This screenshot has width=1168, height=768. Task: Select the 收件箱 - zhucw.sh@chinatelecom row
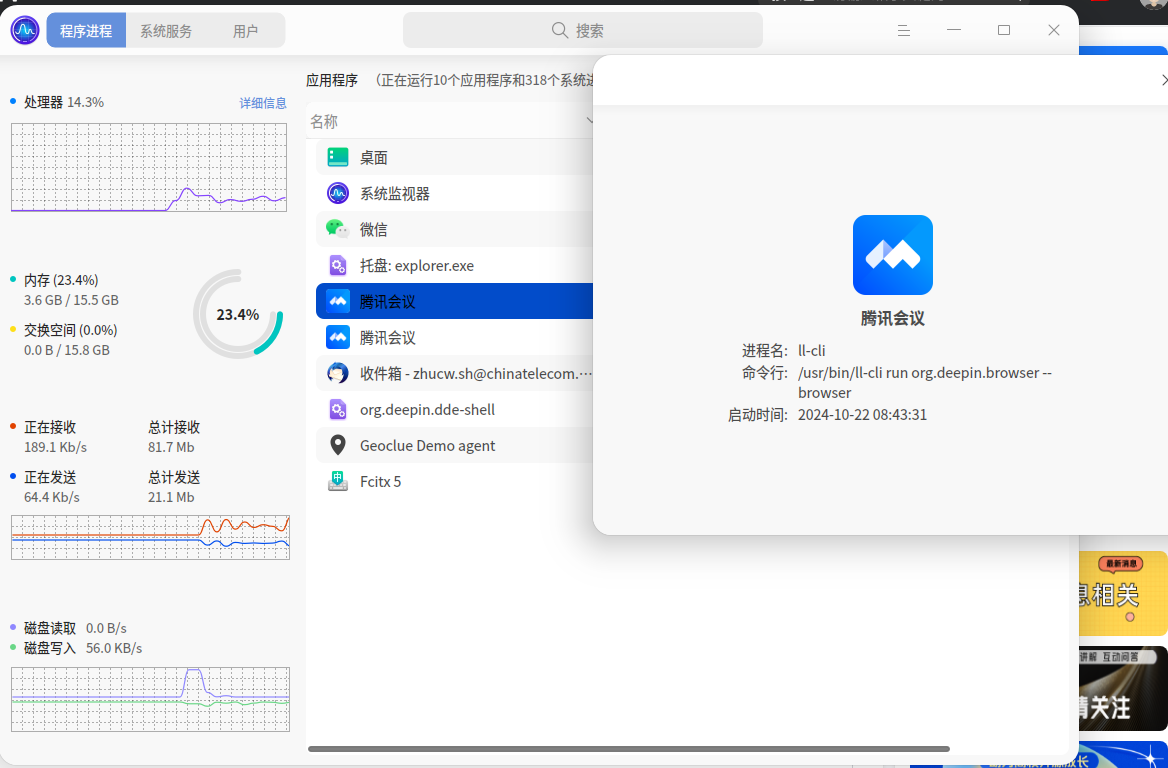coord(454,373)
